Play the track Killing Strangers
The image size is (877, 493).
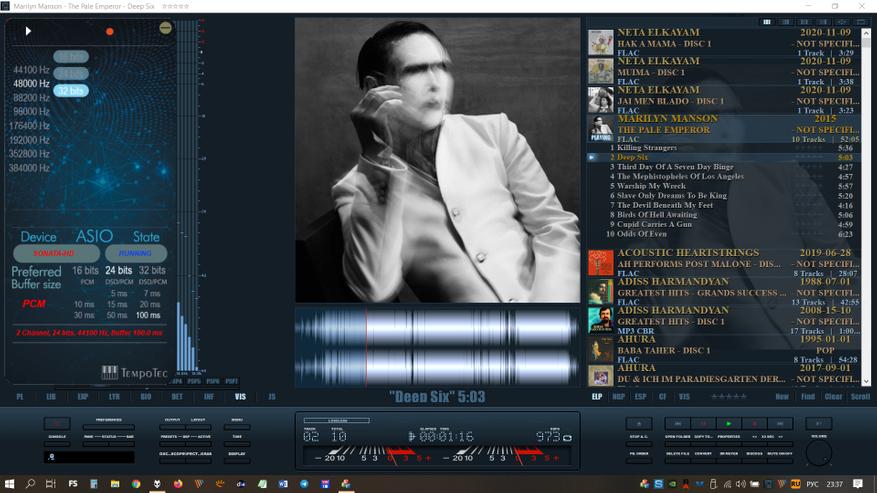click(647, 147)
